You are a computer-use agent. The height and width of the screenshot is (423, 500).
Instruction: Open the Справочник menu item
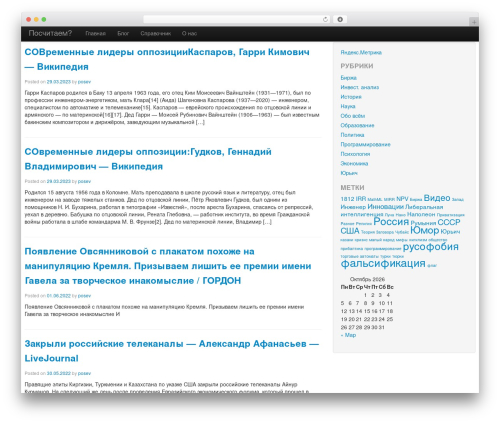(x=155, y=34)
